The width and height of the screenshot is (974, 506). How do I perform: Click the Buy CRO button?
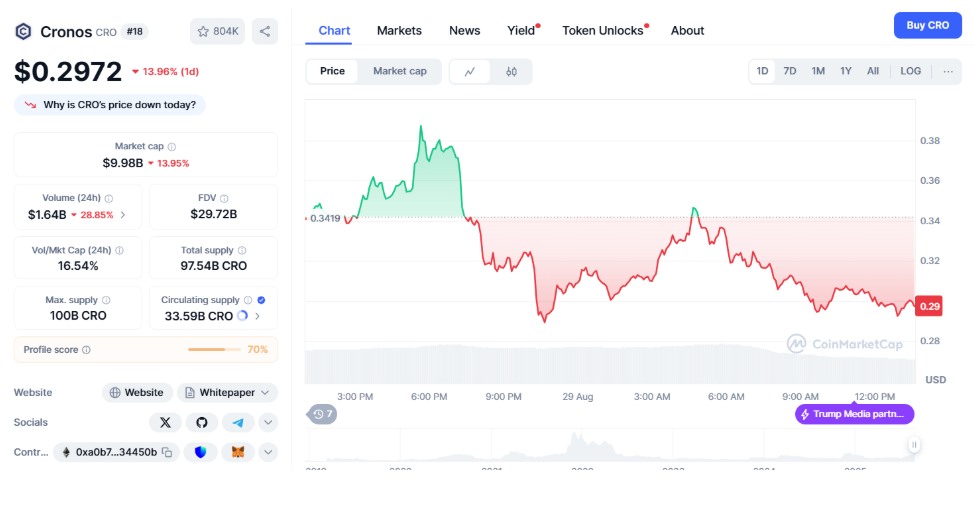coord(927,25)
